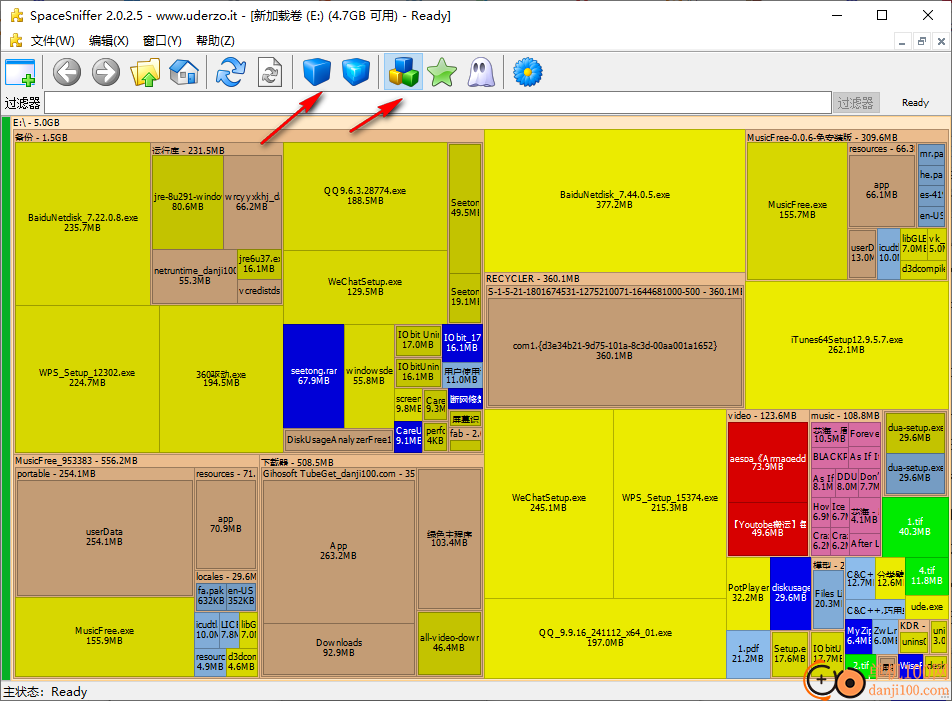Select the netruntime_danji100 55.3MB block

tap(195, 276)
